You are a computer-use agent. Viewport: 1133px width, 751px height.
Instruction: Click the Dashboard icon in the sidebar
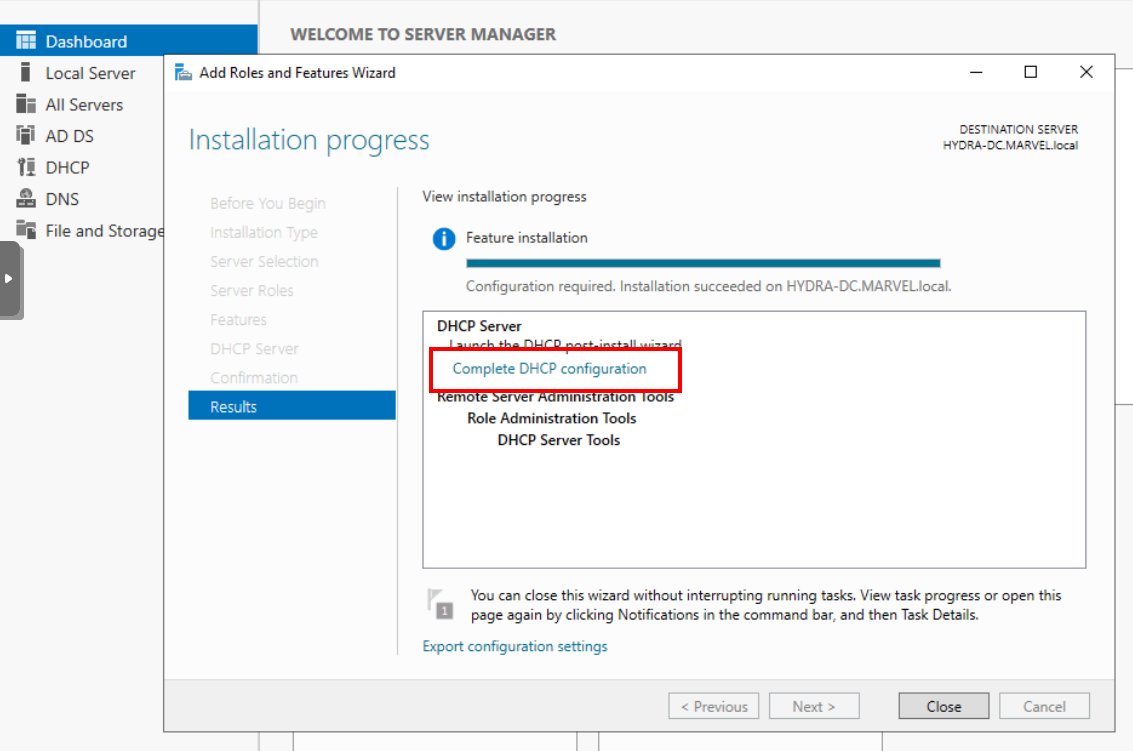click(26, 41)
